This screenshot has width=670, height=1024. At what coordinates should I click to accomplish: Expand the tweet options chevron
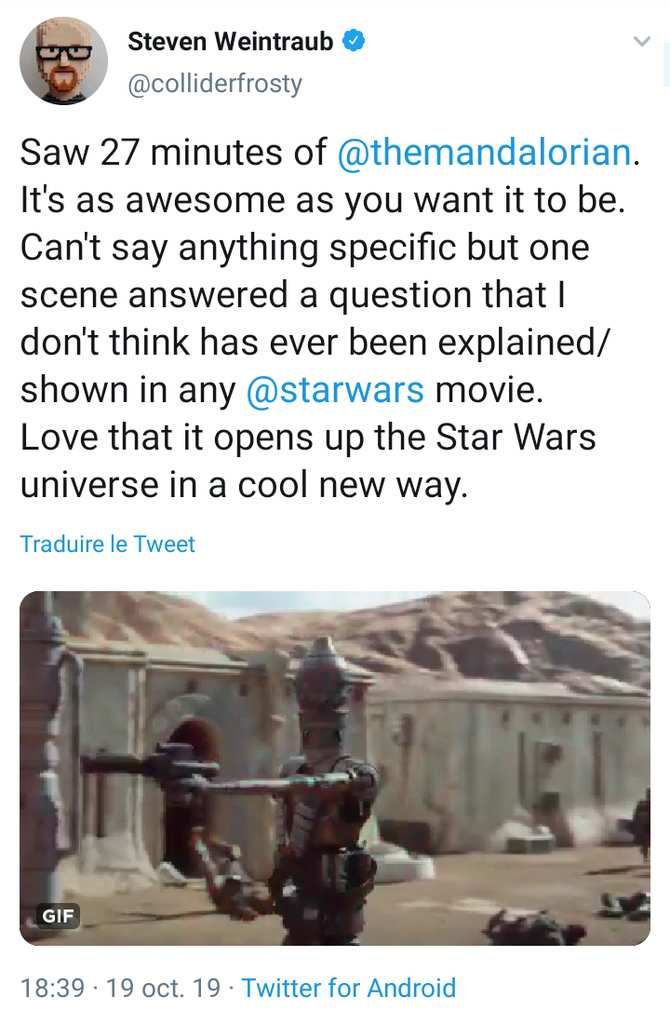click(642, 41)
